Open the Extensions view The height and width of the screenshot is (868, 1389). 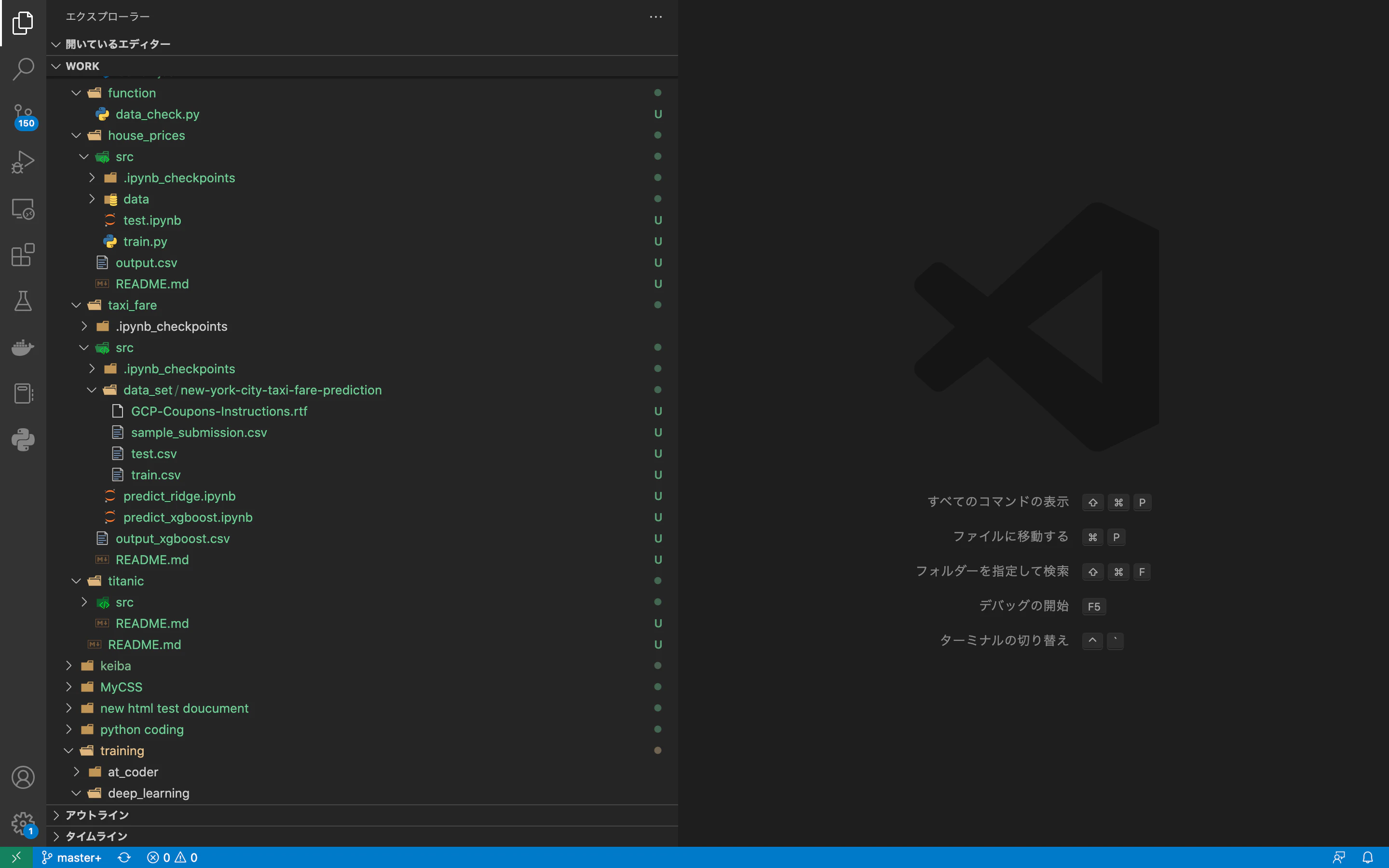23,255
